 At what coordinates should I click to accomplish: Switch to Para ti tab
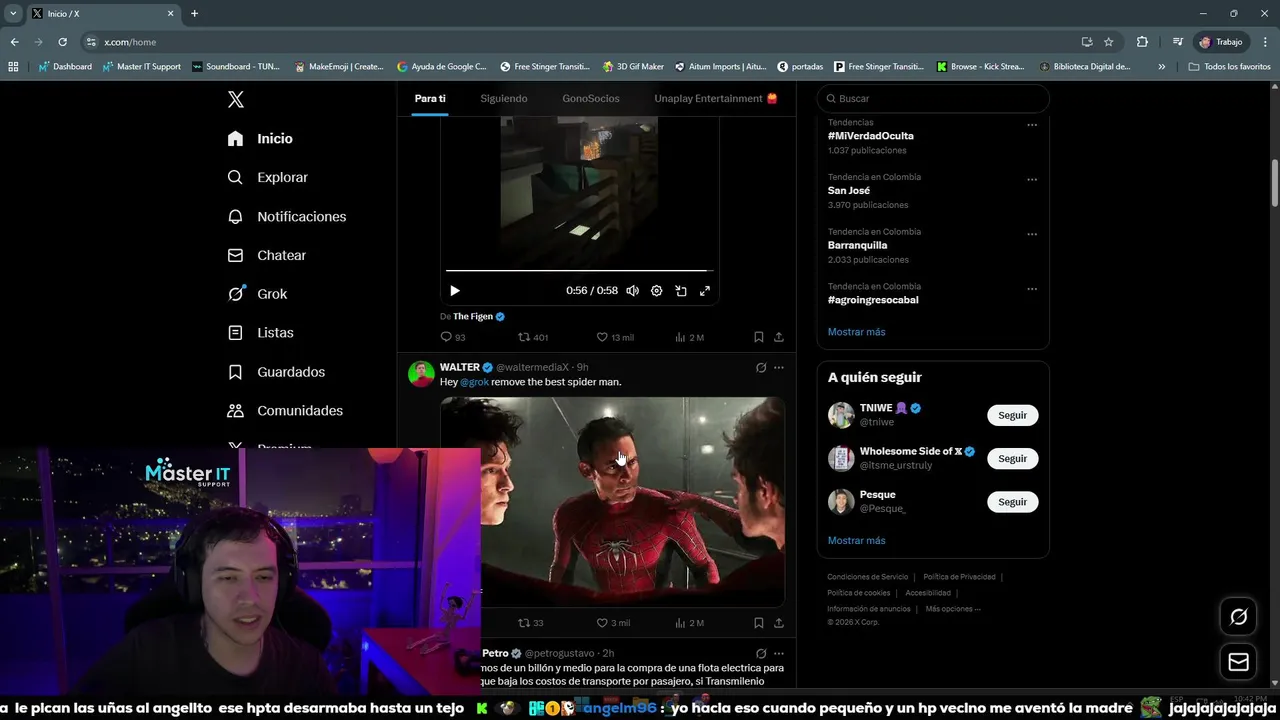[x=430, y=98]
